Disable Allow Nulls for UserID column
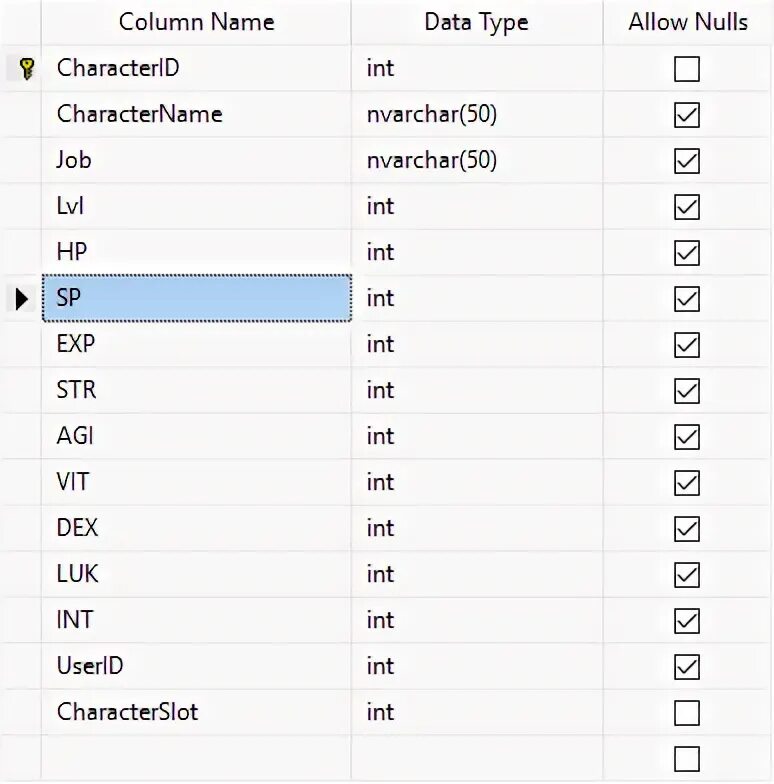 coord(687,667)
